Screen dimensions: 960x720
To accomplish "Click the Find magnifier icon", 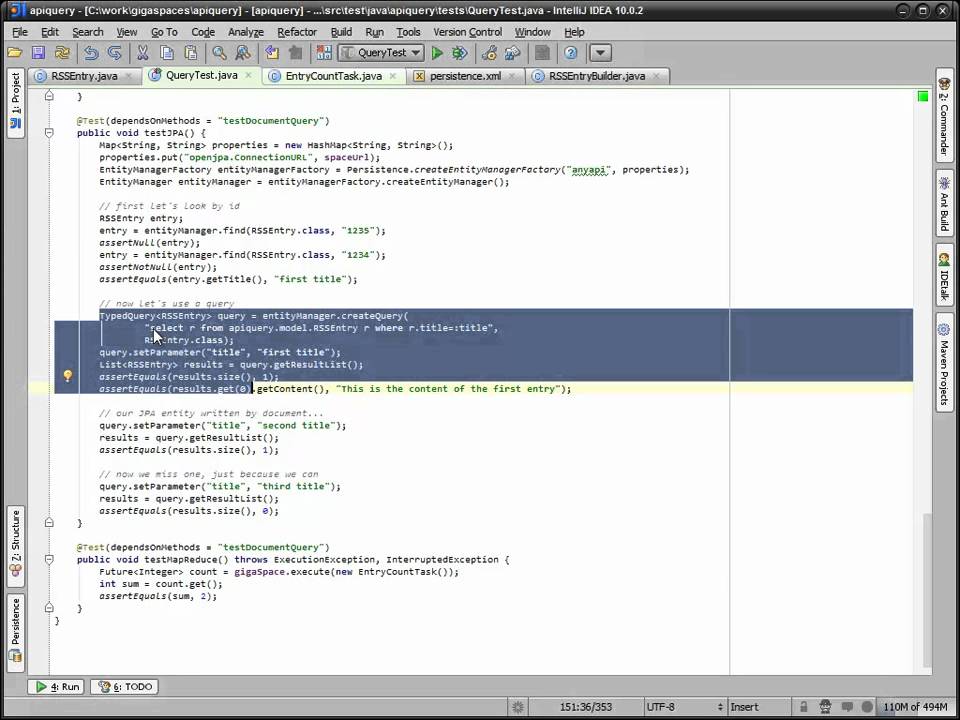I will [219, 53].
